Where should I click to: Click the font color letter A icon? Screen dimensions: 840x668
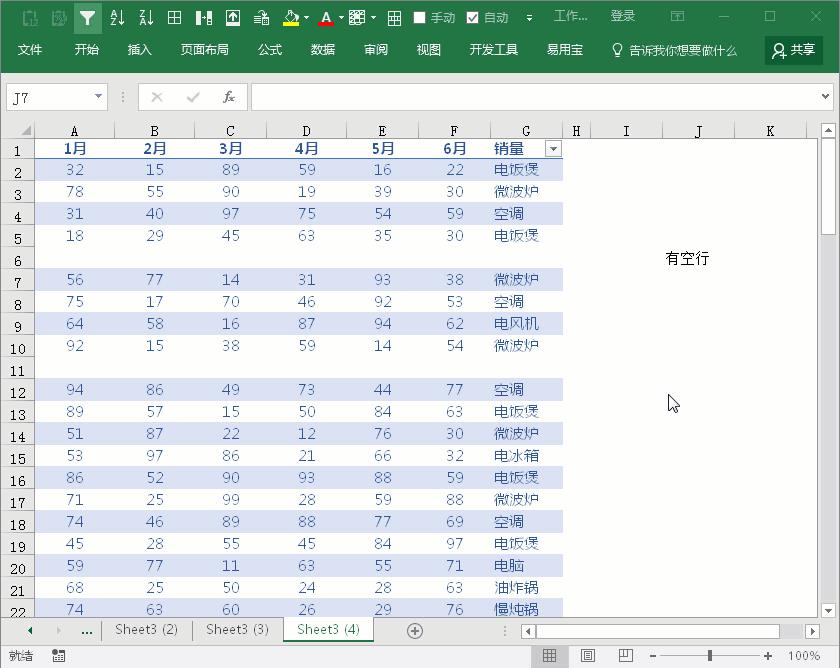tap(326, 18)
